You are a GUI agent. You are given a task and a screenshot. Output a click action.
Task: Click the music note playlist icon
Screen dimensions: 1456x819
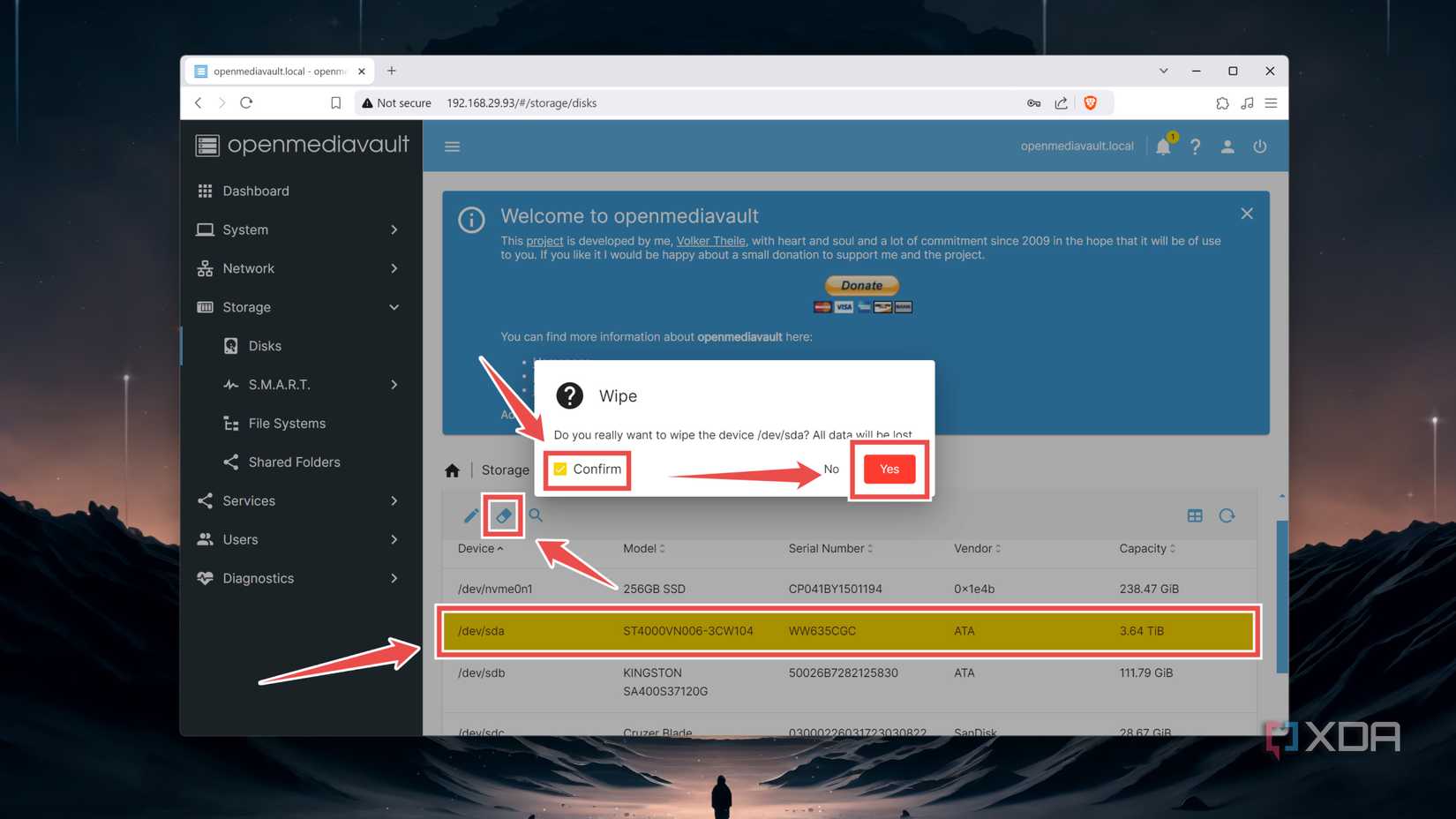(1247, 103)
